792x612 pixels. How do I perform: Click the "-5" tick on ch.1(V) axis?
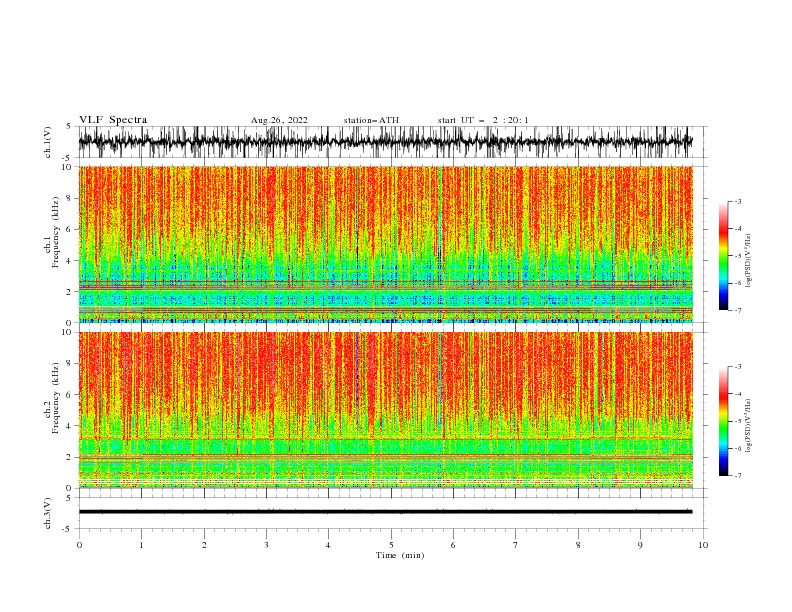68,158
